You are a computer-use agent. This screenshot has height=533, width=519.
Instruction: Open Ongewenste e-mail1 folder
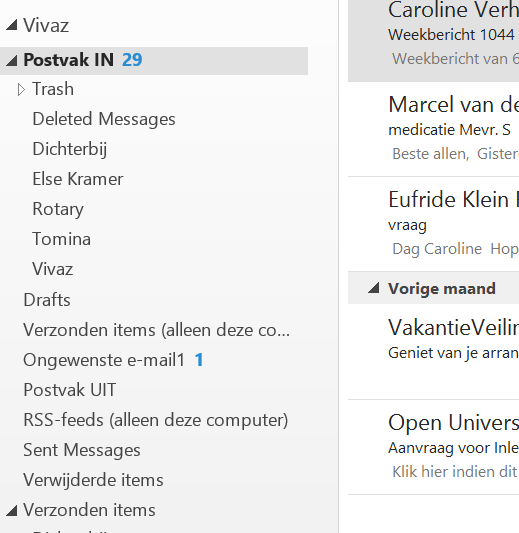tap(104, 360)
